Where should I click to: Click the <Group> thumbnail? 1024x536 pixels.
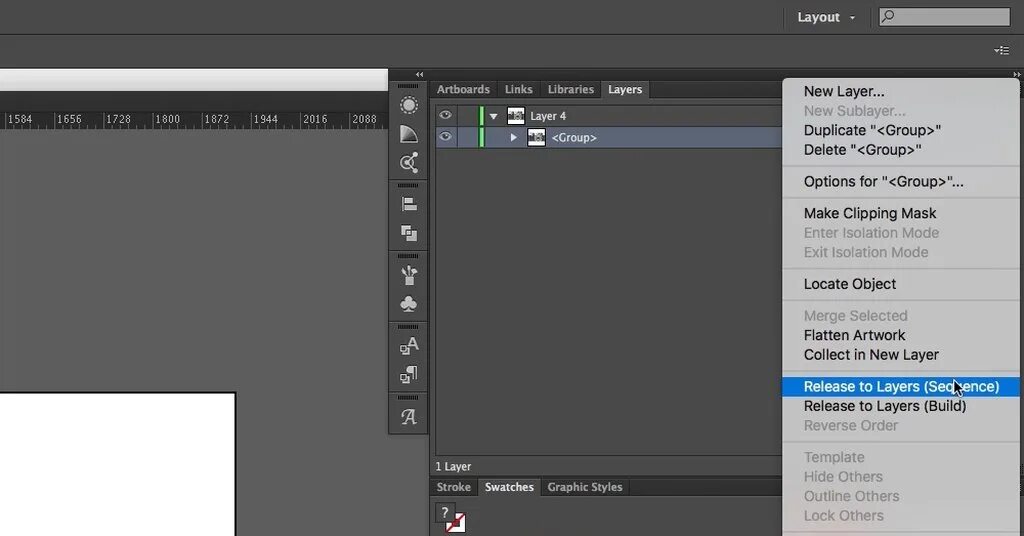(x=536, y=137)
